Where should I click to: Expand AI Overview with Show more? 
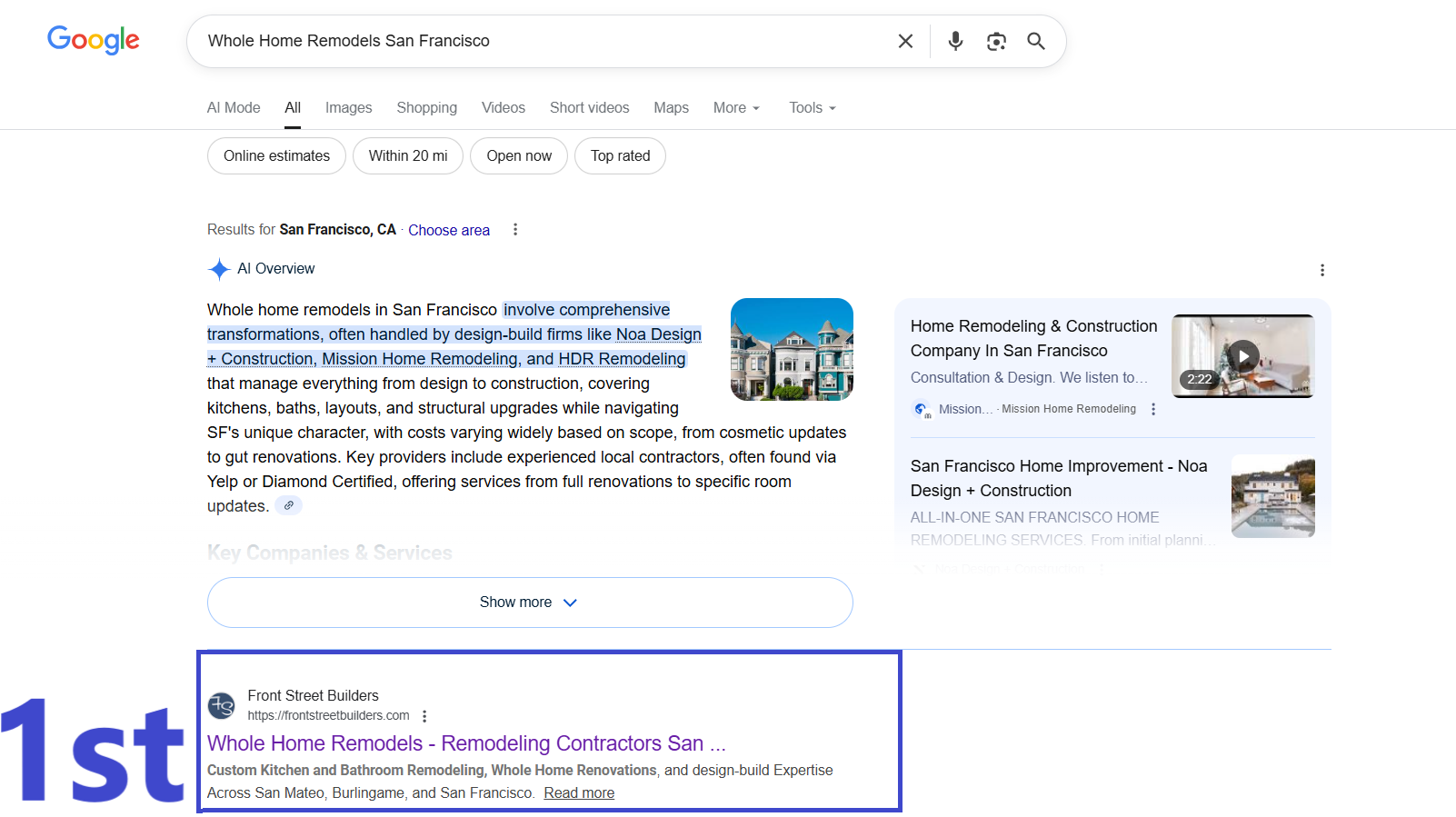(x=530, y=603)
